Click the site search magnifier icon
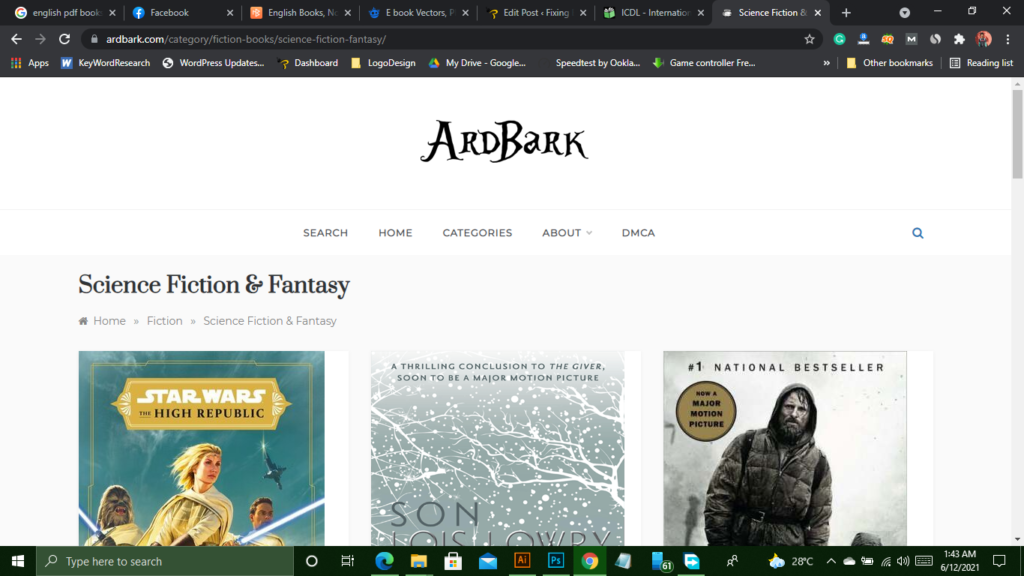This screenshot has height=576, width=1024. tap(918, 233)
